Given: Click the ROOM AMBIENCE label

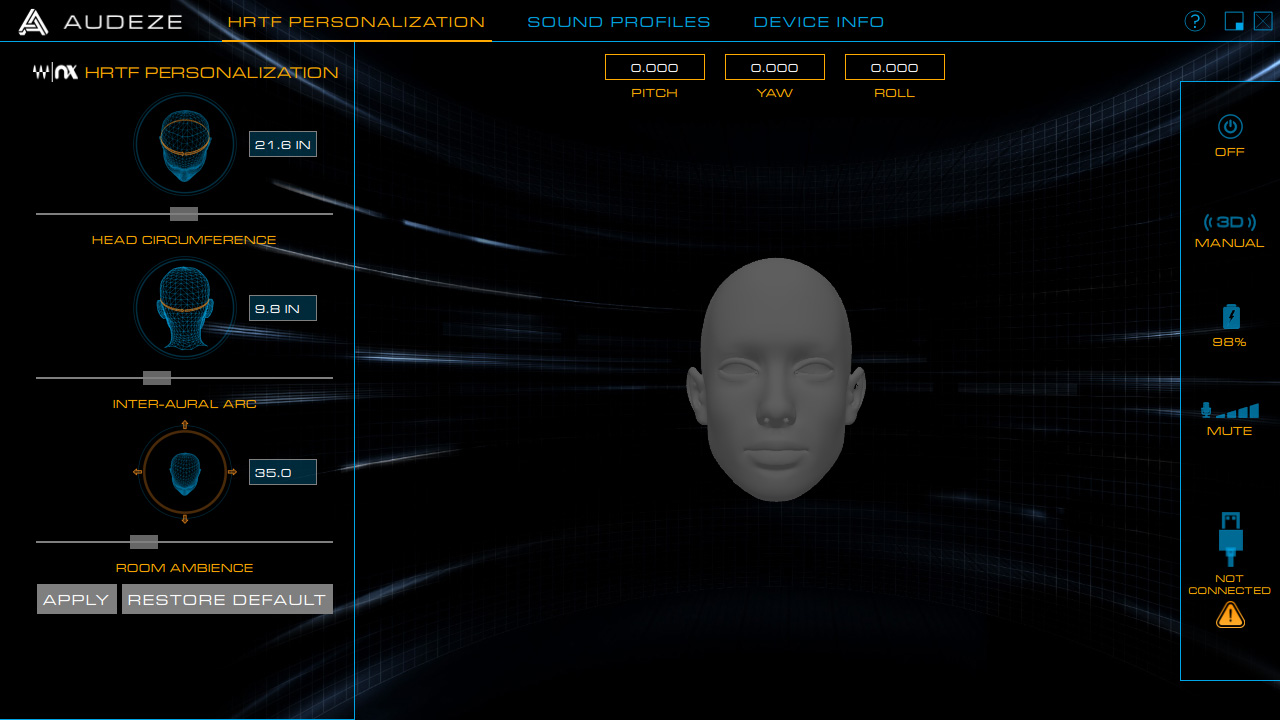Looking at the screenshot, I should [x=184, y=568].
